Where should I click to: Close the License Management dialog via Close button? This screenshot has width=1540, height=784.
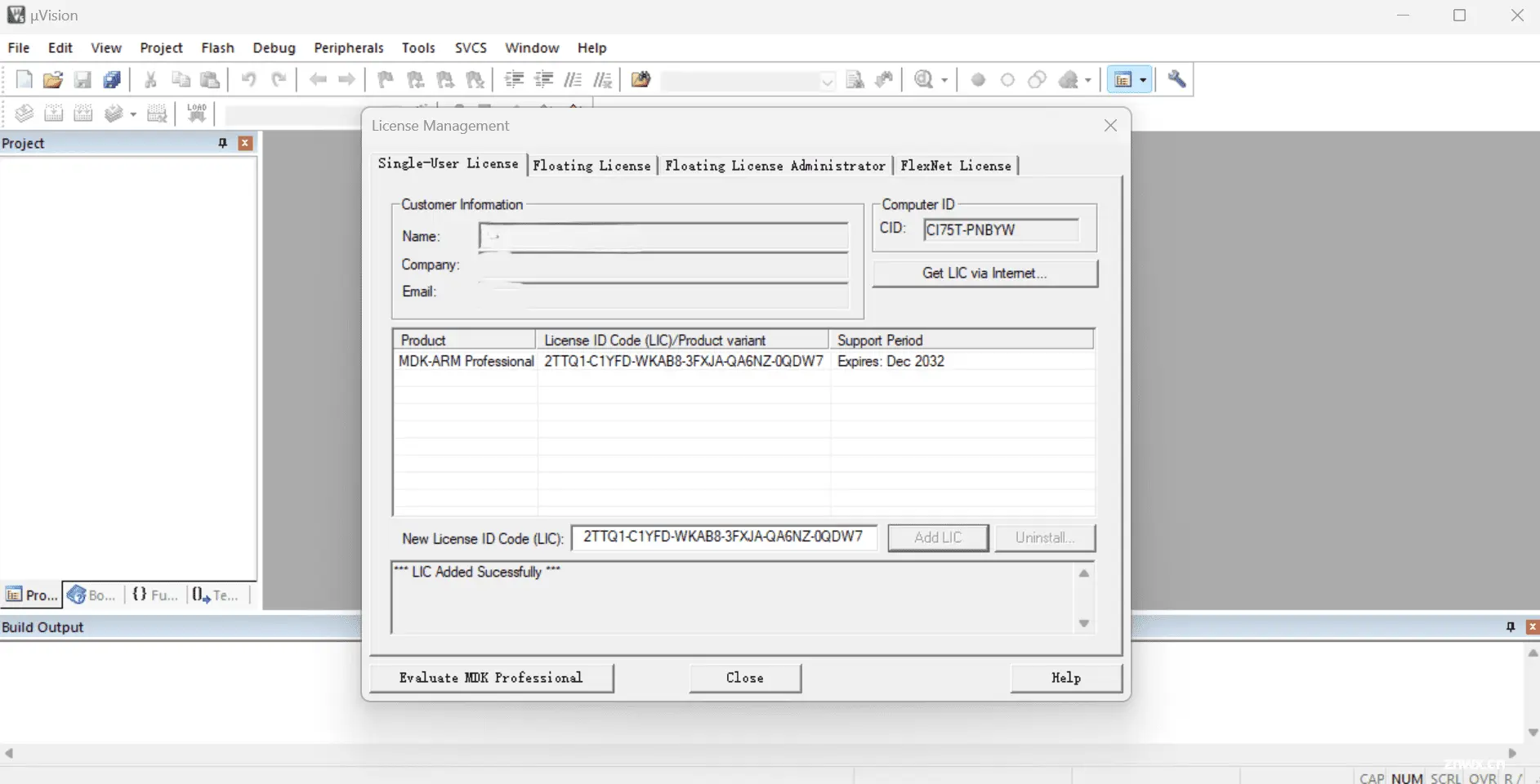[x=745, y=678]
